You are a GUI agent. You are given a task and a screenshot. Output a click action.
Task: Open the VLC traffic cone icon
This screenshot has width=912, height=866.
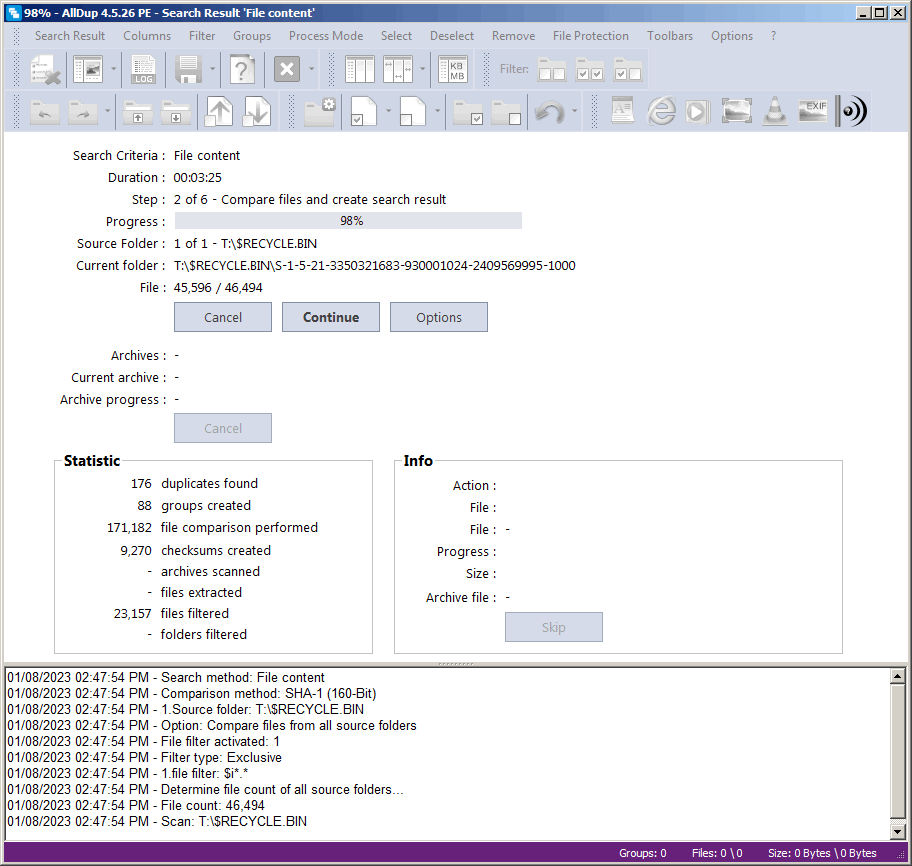click(774, 111)
